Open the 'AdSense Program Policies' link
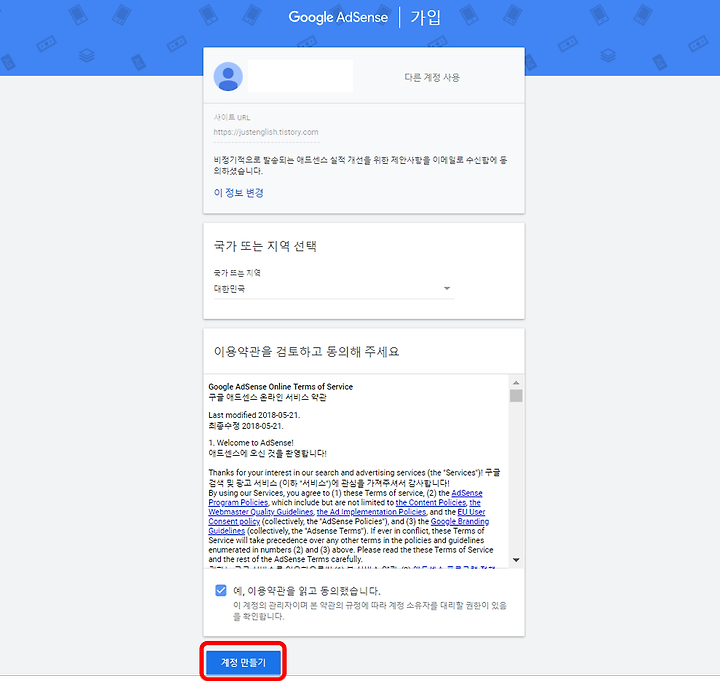The width and height of the screenshot is (720, 681). pos(467,493)
